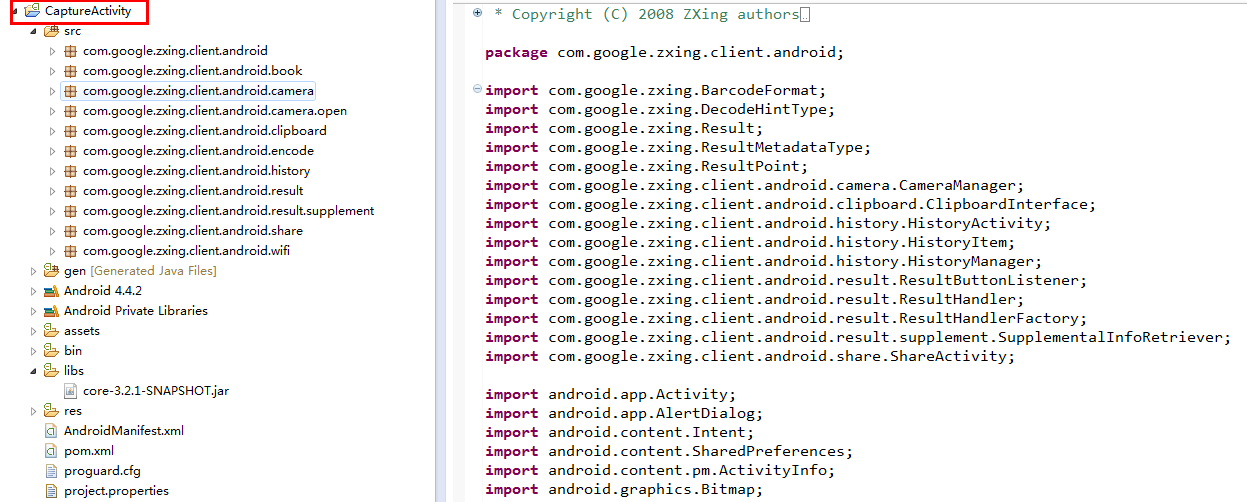Click import of SupplementalInfoRetriever line
The width and height of the screenshot is (1247, 502).
(x=858, y=337)
